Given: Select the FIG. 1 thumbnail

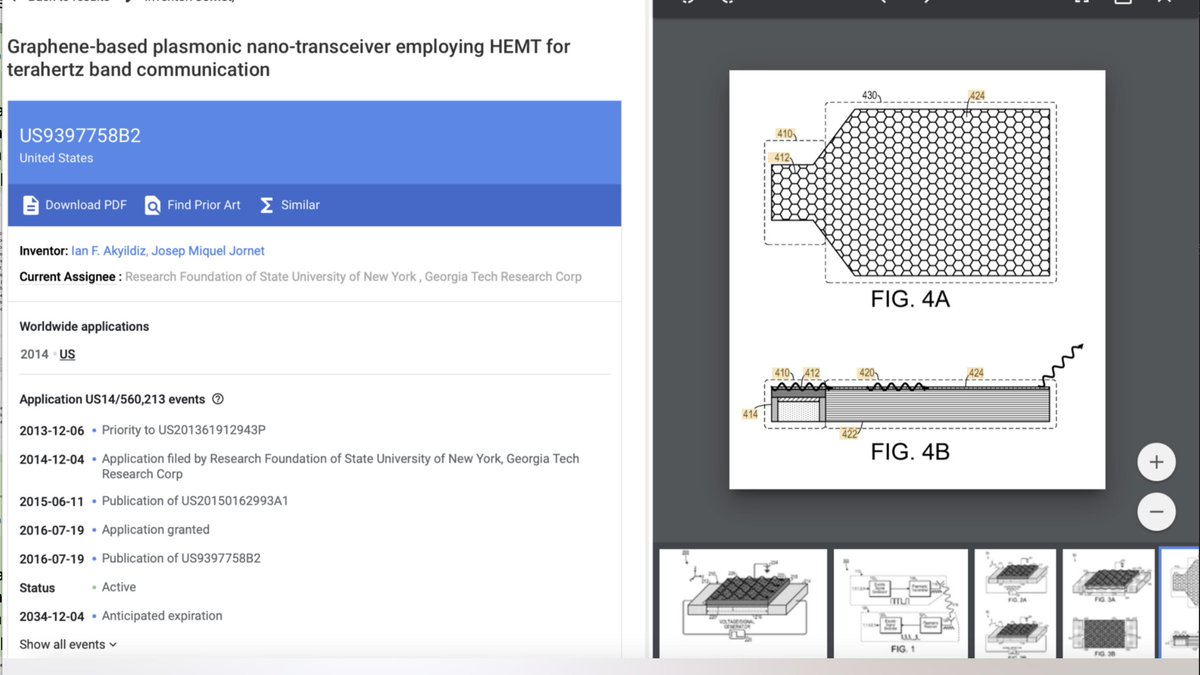Looking at the screenshot, I should [x=901, y=603].
